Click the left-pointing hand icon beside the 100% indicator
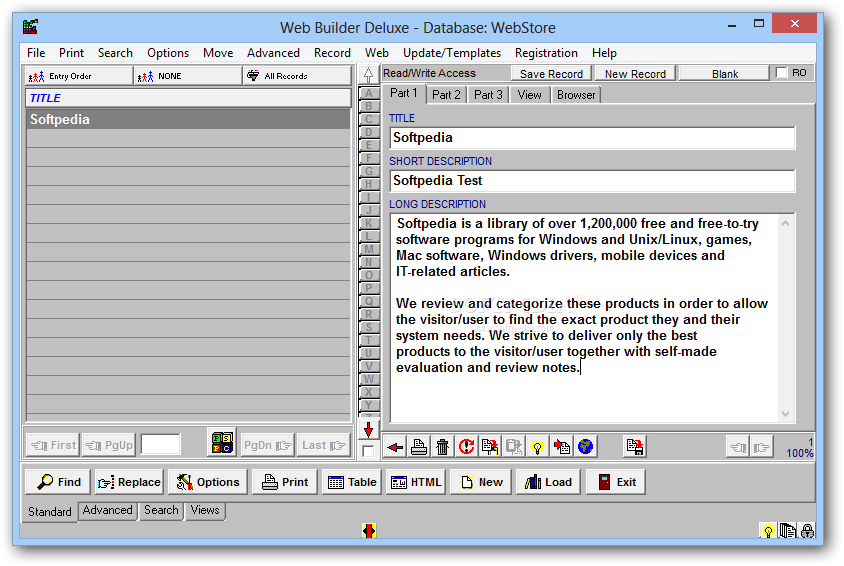Viewport: 844px width, 566px height. pyautogui.click(x=738, y=447)
